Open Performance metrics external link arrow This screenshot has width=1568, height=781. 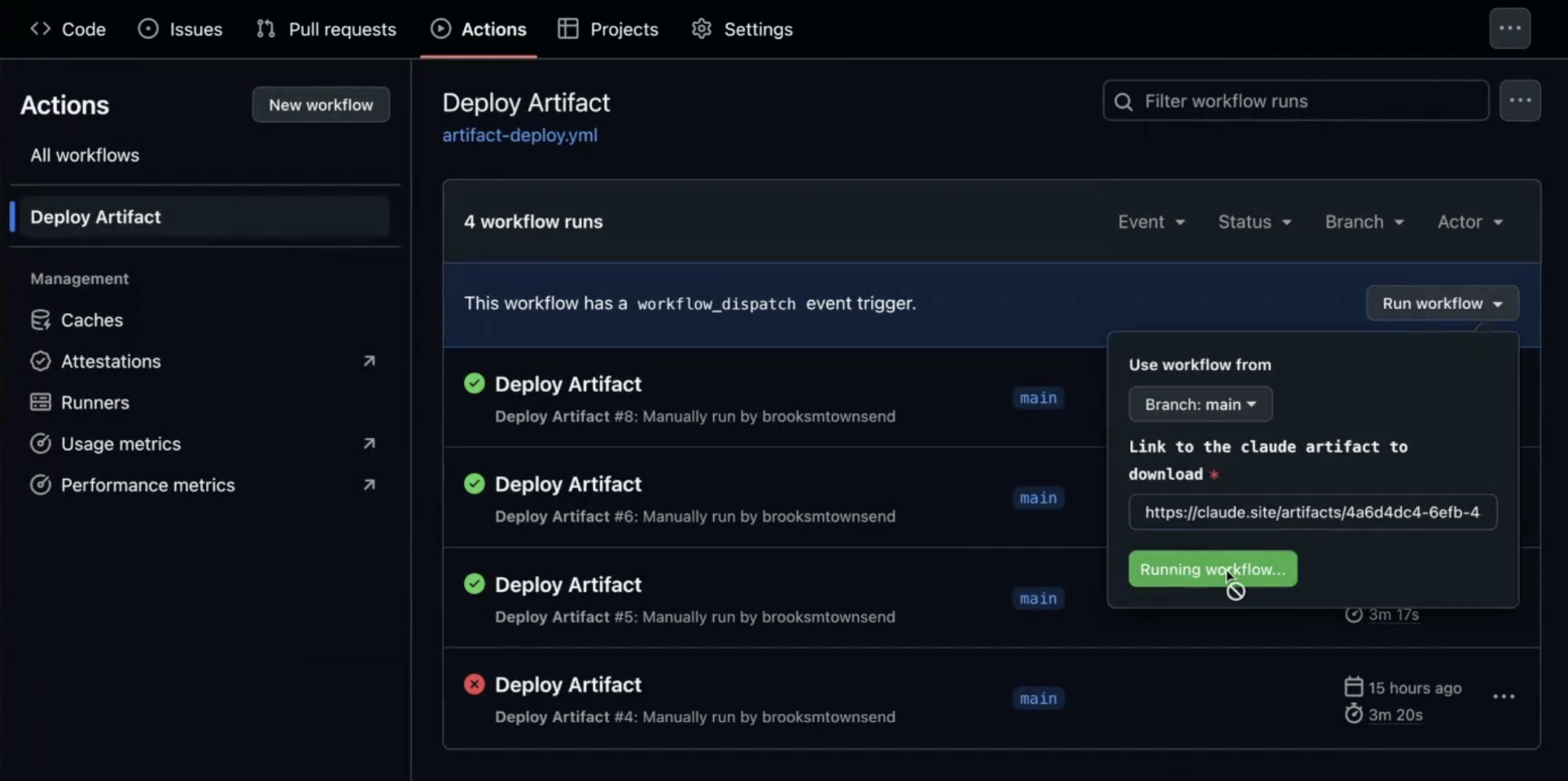[x=369, y=485]
